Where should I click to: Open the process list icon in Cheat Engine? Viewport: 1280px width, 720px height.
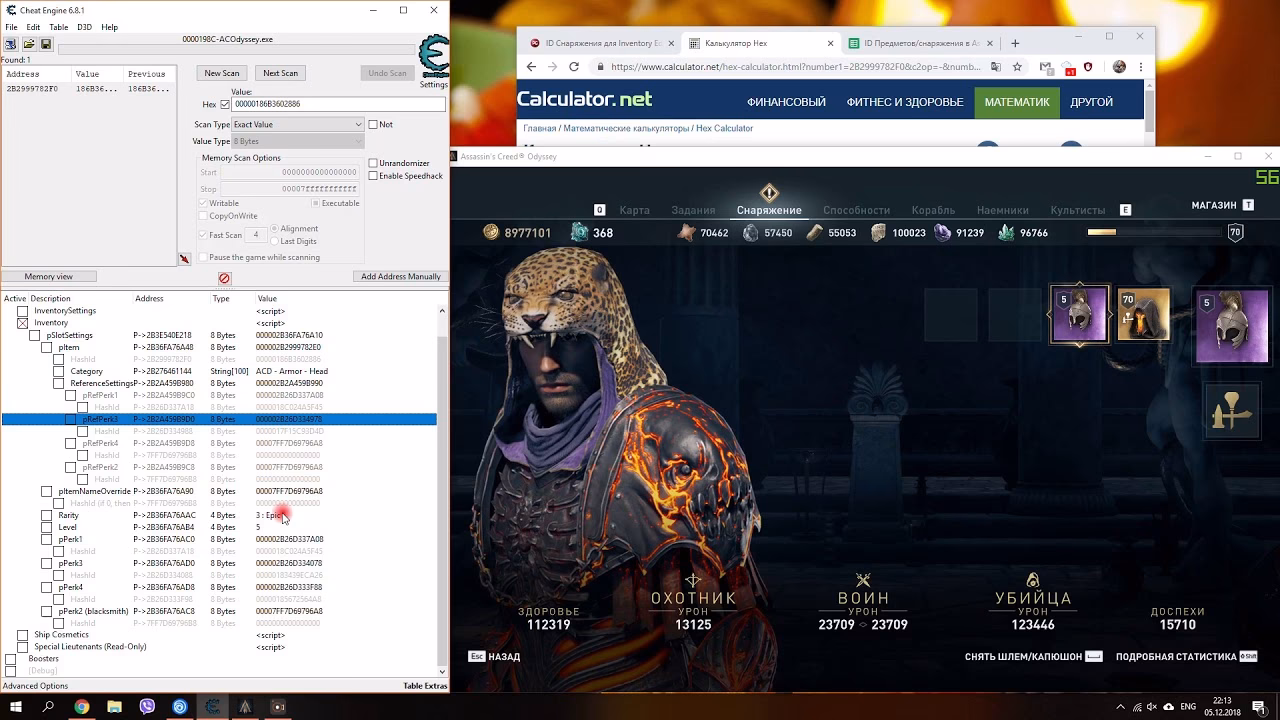(x=11, y=44)
